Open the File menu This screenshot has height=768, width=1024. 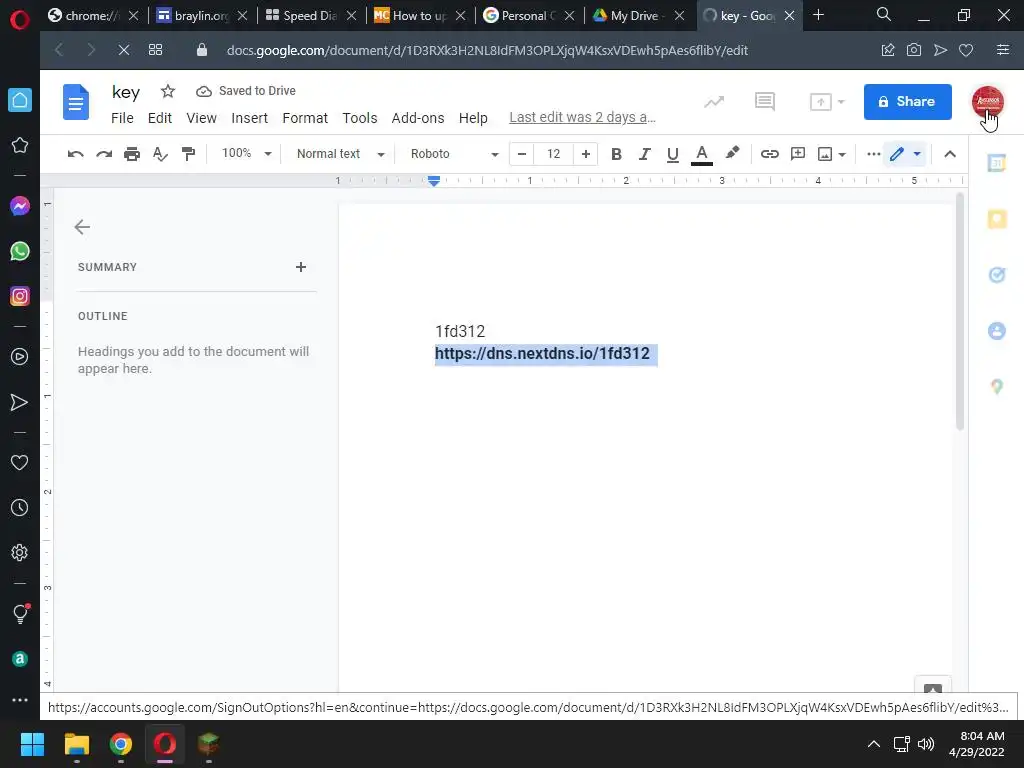(x=122, y=118)
